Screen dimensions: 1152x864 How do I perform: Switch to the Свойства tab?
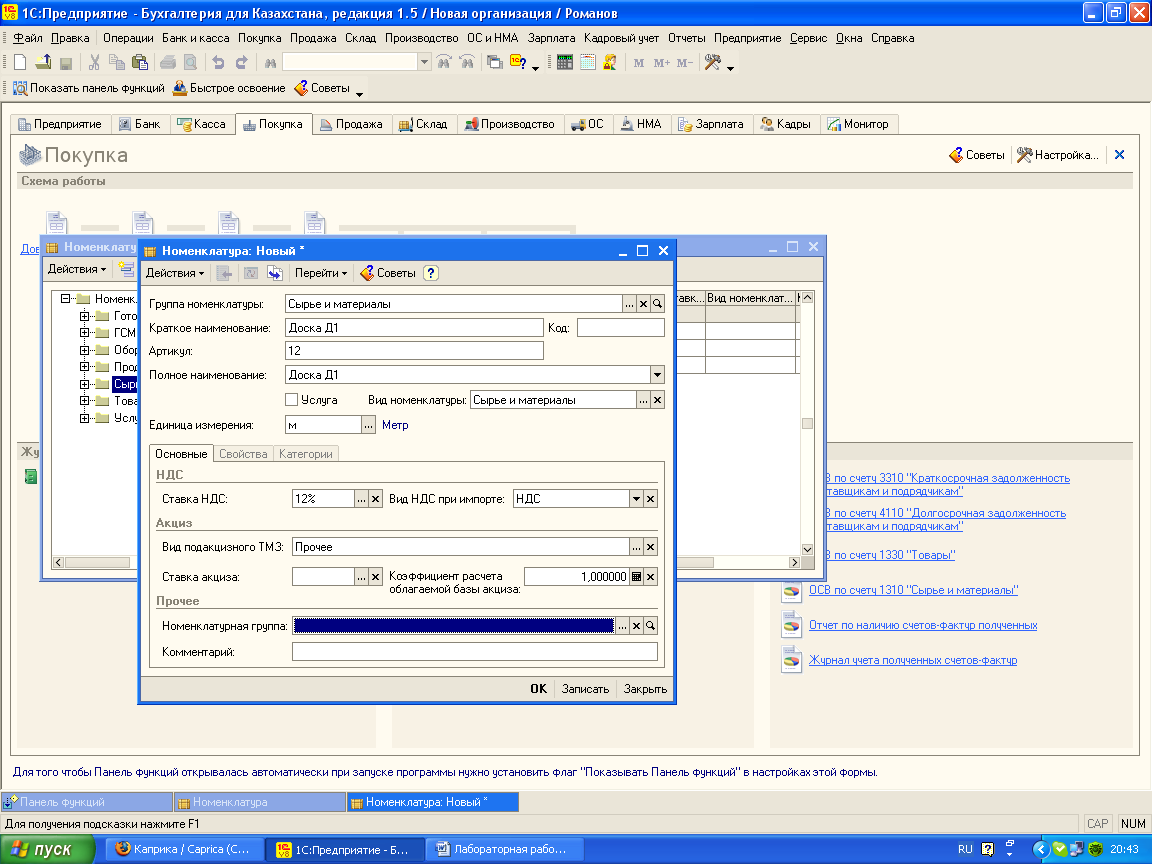point(243,454)
